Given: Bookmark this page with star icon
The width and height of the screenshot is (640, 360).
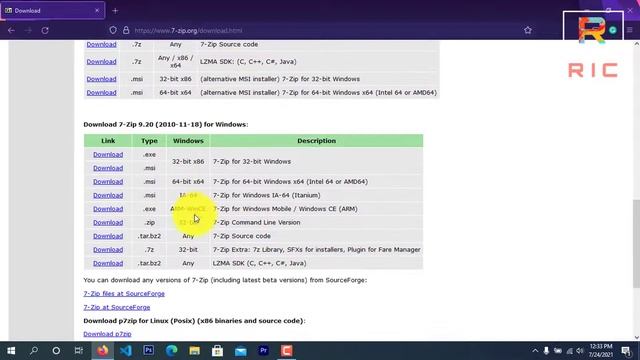Looking at the screenshot, I should [528, 30].
